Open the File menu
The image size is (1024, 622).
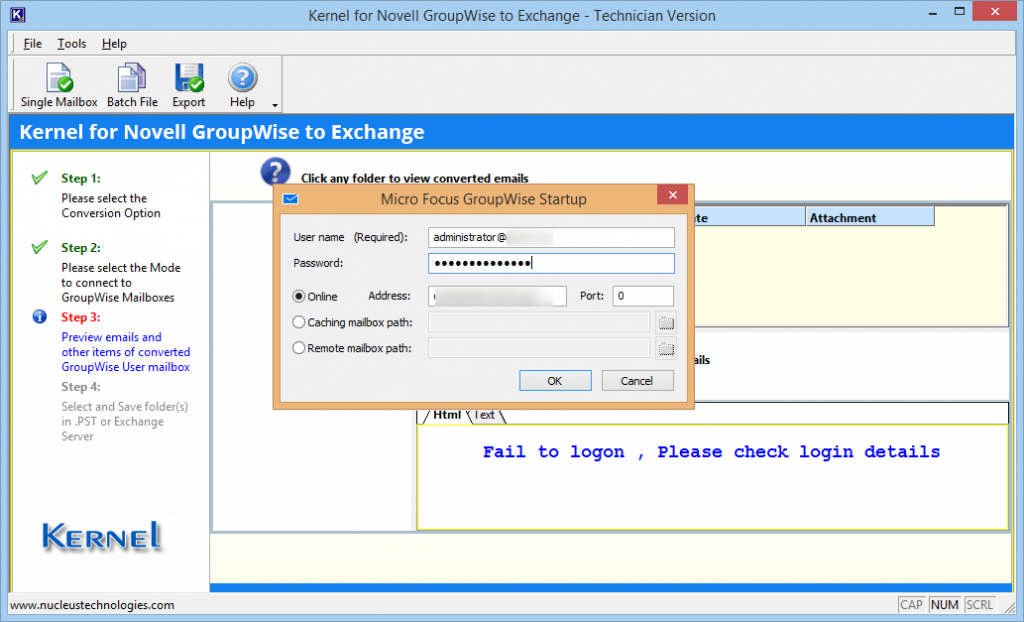[31, 43]
